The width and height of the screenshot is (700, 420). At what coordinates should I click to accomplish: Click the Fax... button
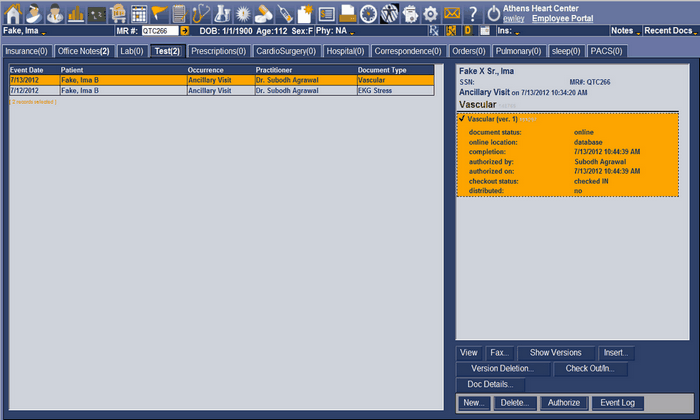click(500, 353)
